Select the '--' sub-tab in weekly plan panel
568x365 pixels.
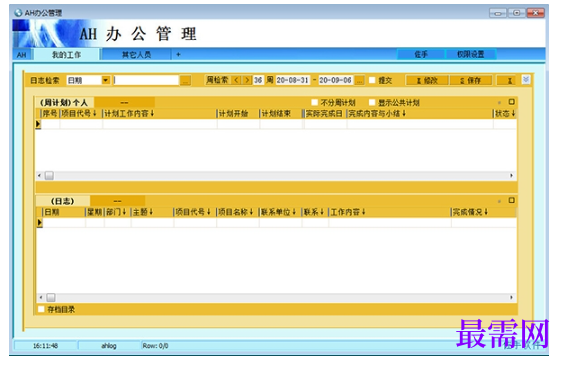pyautogui.click(x=124, y=102)
